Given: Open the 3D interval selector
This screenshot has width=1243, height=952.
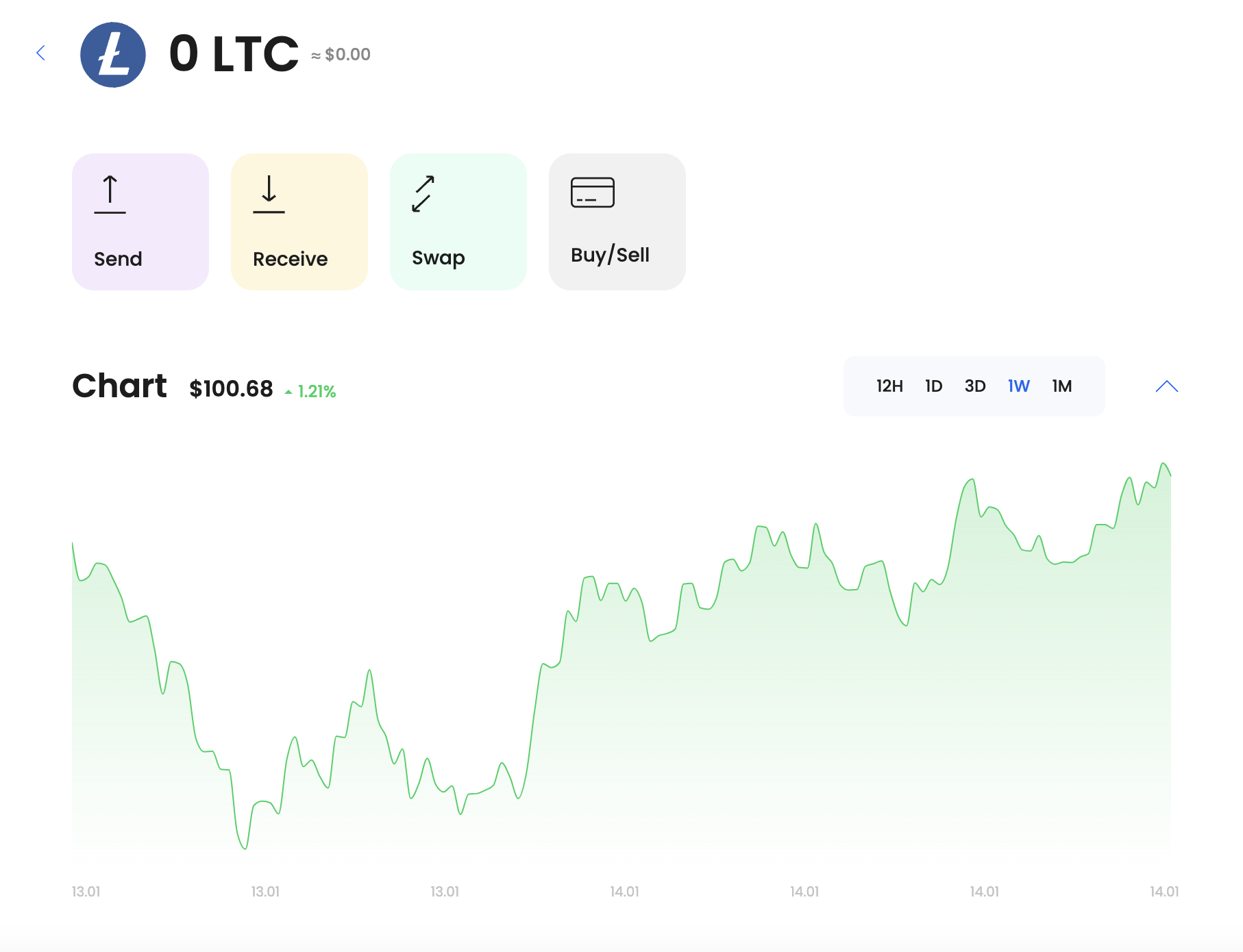Looking at the screenshot, I should pos(976,386).
